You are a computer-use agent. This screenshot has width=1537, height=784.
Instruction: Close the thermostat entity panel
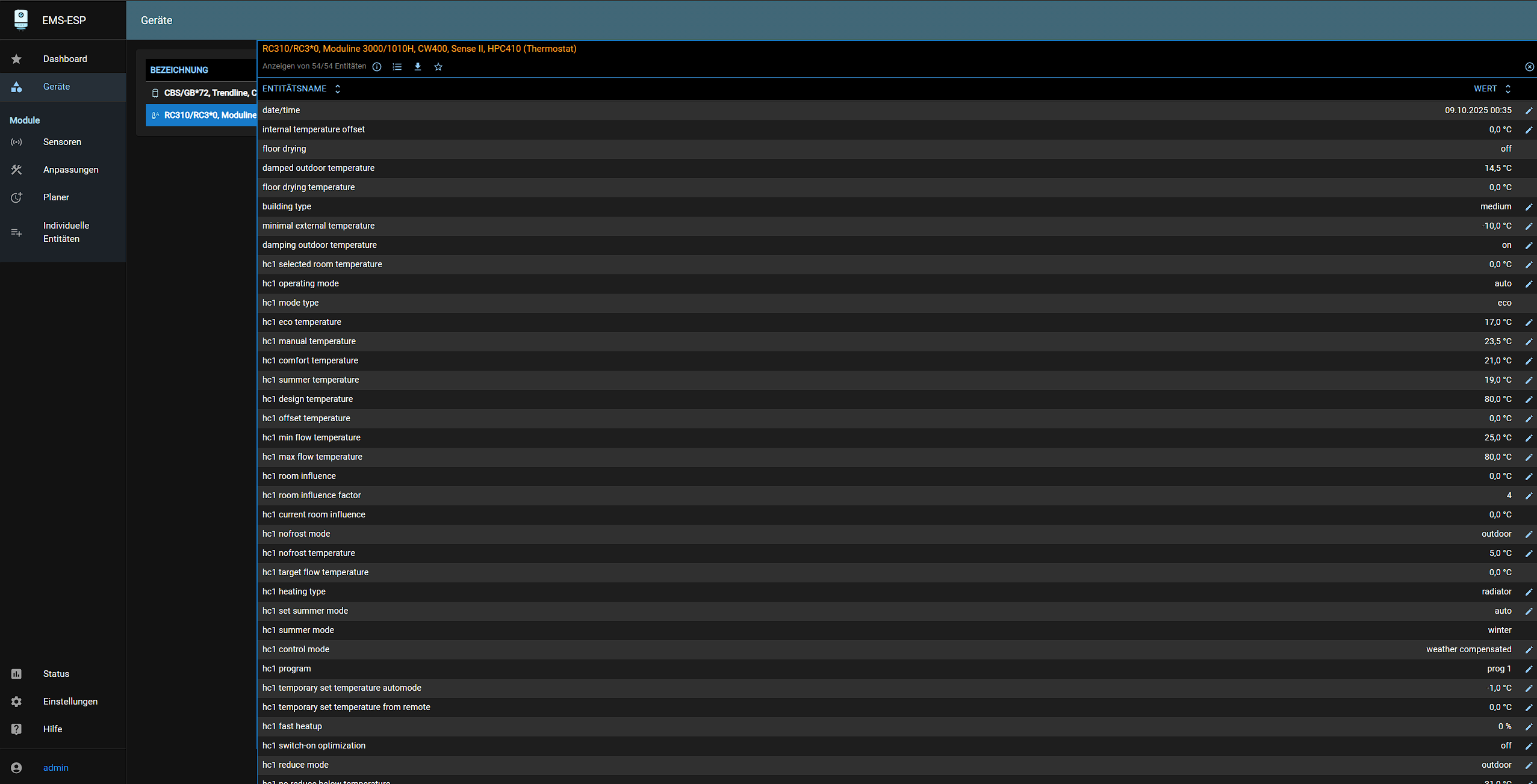pyautogui.click(x=1529, y=67)
